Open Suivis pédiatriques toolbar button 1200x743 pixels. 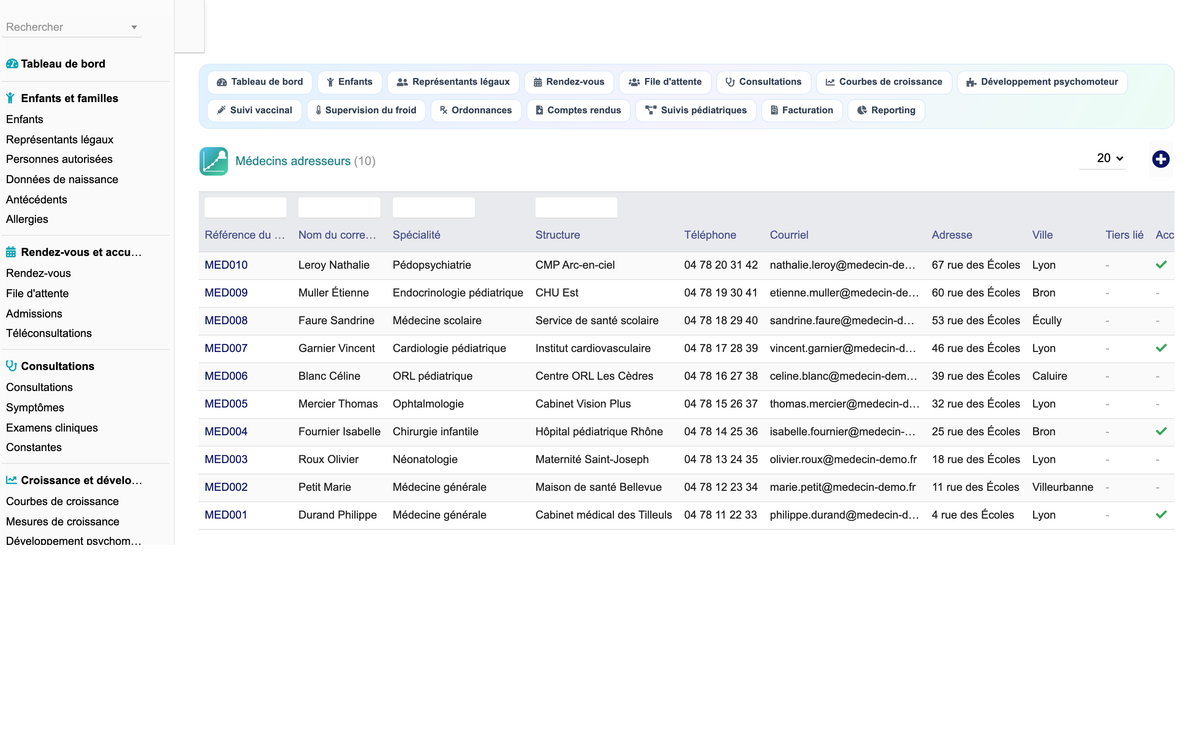[x=696, y=110]
